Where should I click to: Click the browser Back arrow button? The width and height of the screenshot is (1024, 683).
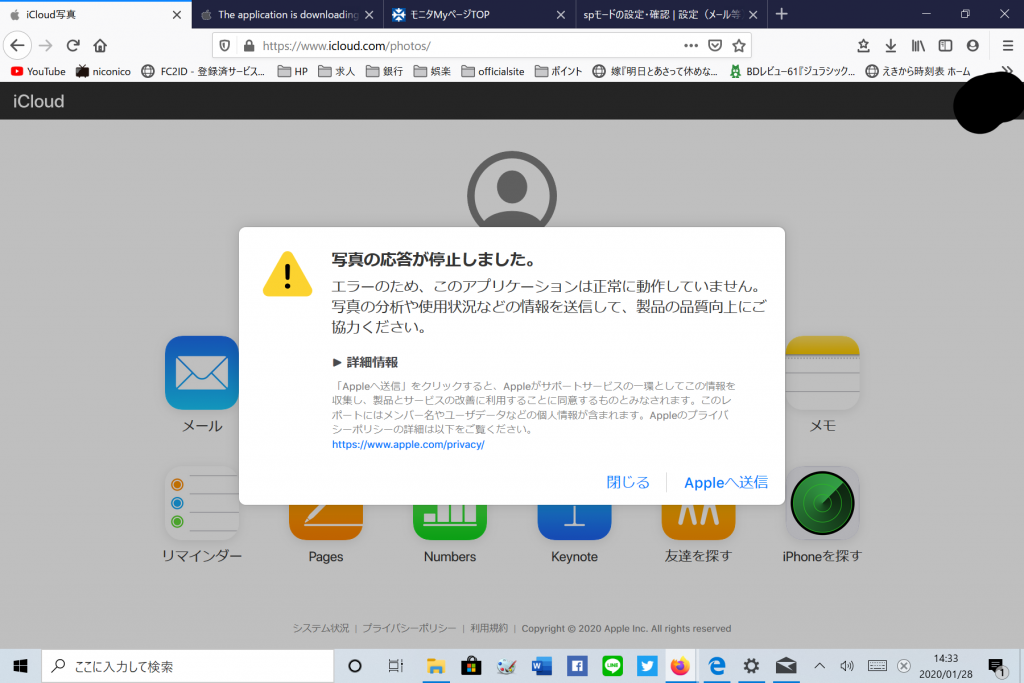18,46
